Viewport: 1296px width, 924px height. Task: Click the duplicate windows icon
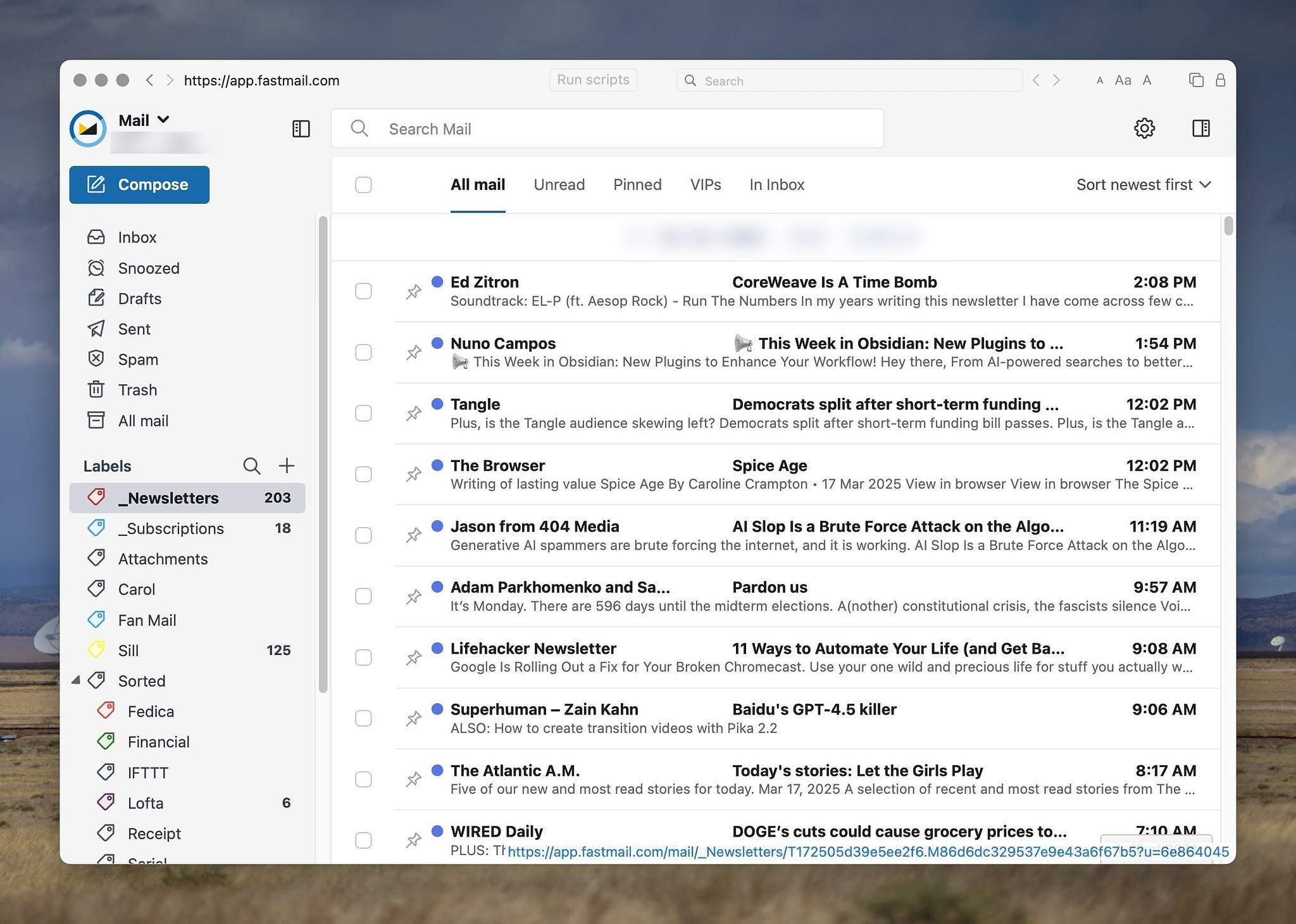click(1196, 80)
